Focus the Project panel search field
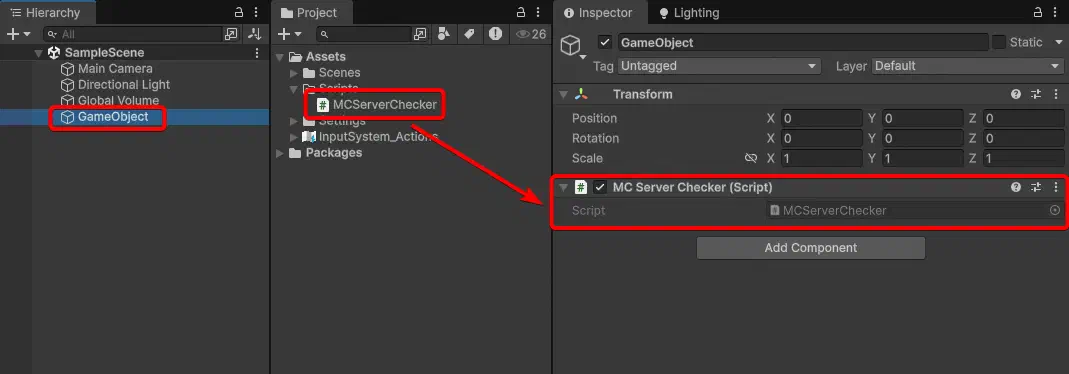This screenshot has height=374, width=1069. coord(364,34)
